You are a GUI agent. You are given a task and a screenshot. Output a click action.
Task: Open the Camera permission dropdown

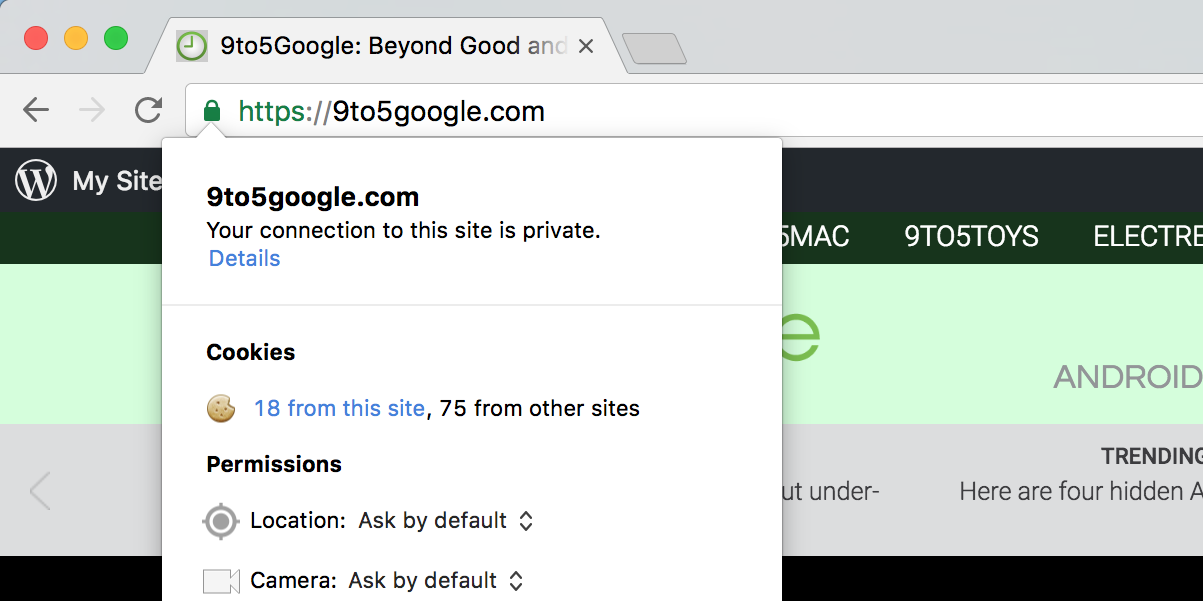click(x=436, y=581)
